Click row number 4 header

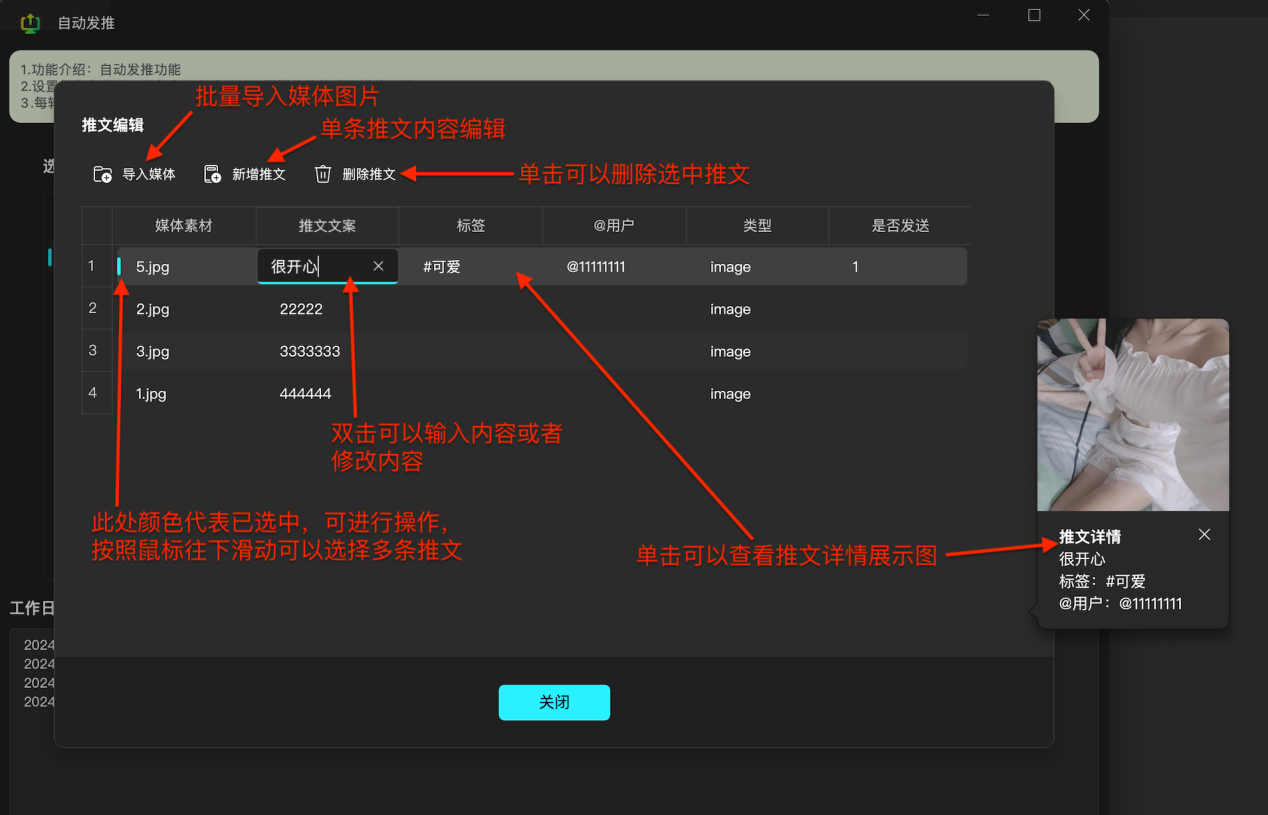click(x=93, y=393)
